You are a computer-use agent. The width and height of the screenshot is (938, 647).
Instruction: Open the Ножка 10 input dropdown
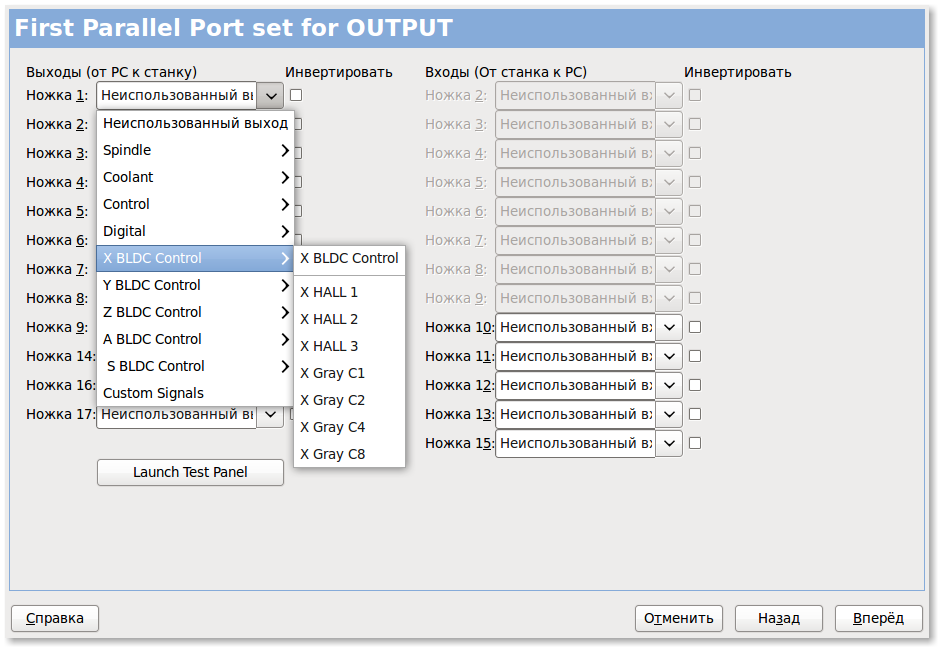coord(668,327)
